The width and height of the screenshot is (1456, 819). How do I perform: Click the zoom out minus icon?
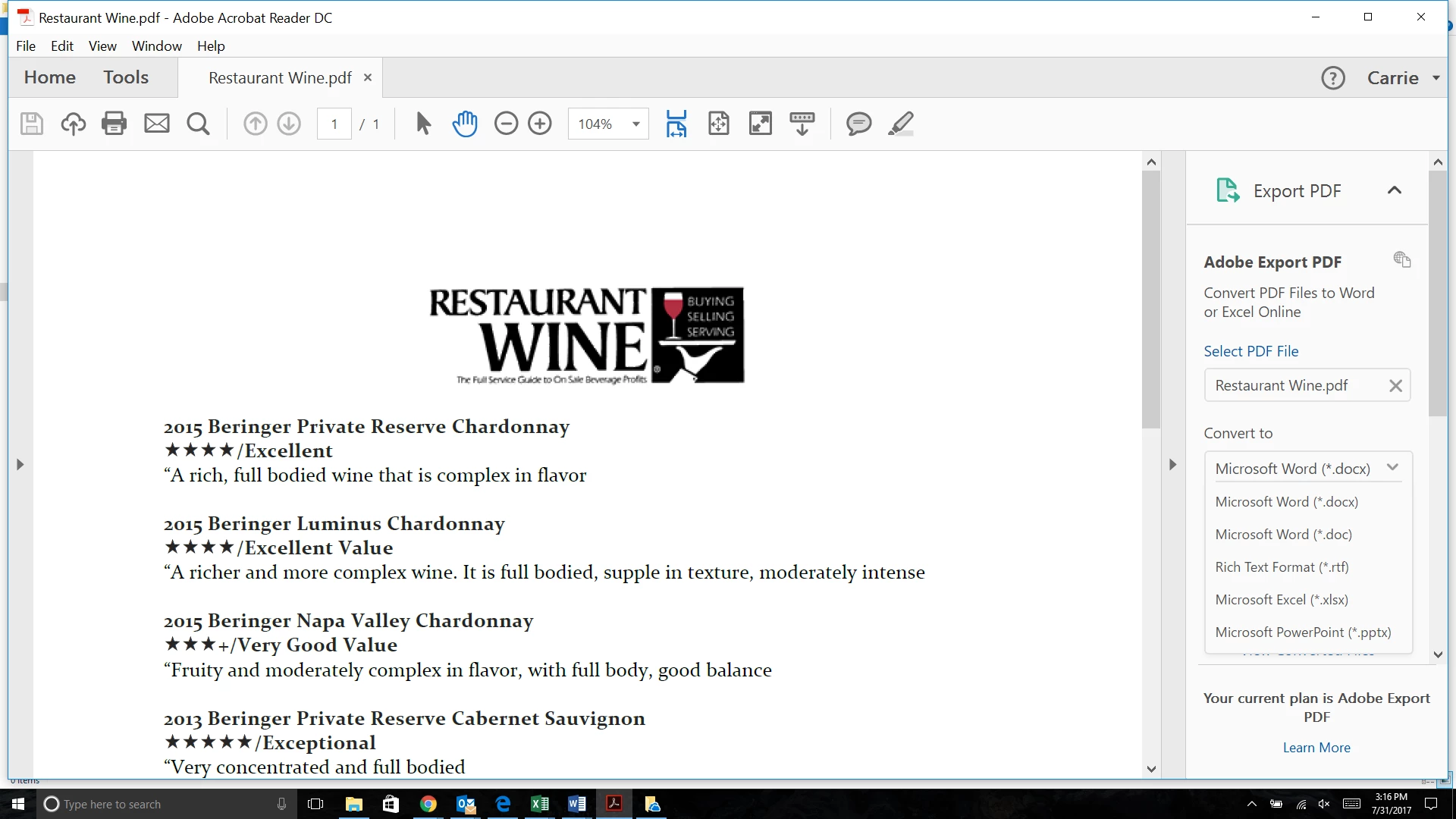coord(506,124)
